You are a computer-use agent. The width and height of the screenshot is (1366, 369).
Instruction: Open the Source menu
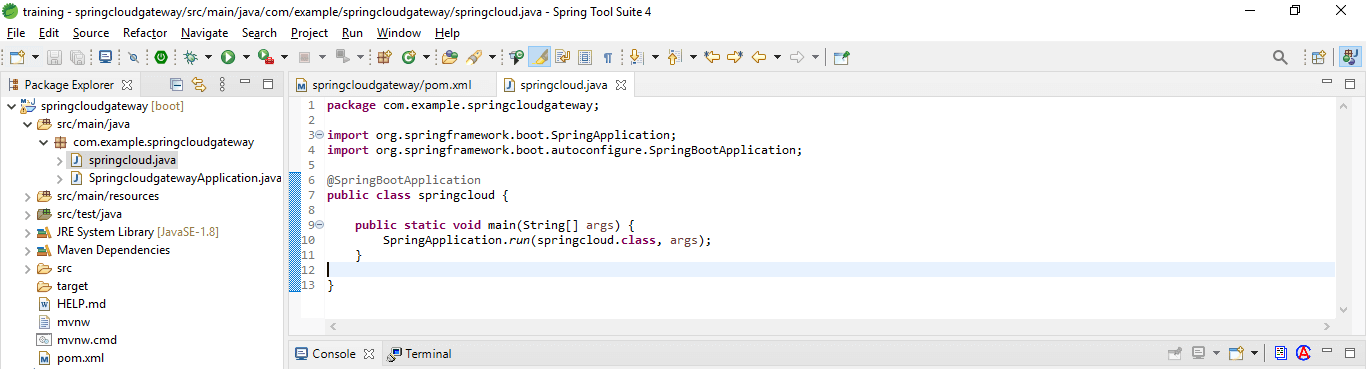[91, 33]
